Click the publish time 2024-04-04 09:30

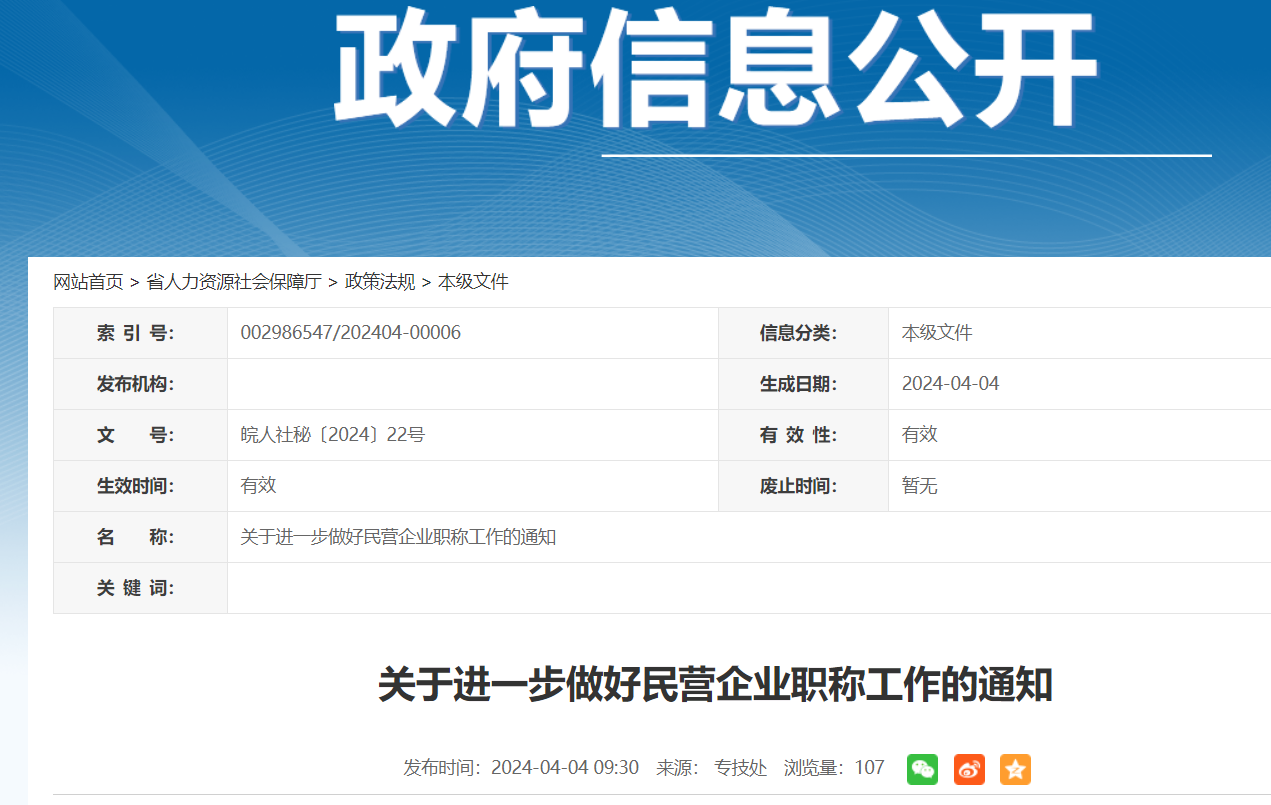point(565,768)
